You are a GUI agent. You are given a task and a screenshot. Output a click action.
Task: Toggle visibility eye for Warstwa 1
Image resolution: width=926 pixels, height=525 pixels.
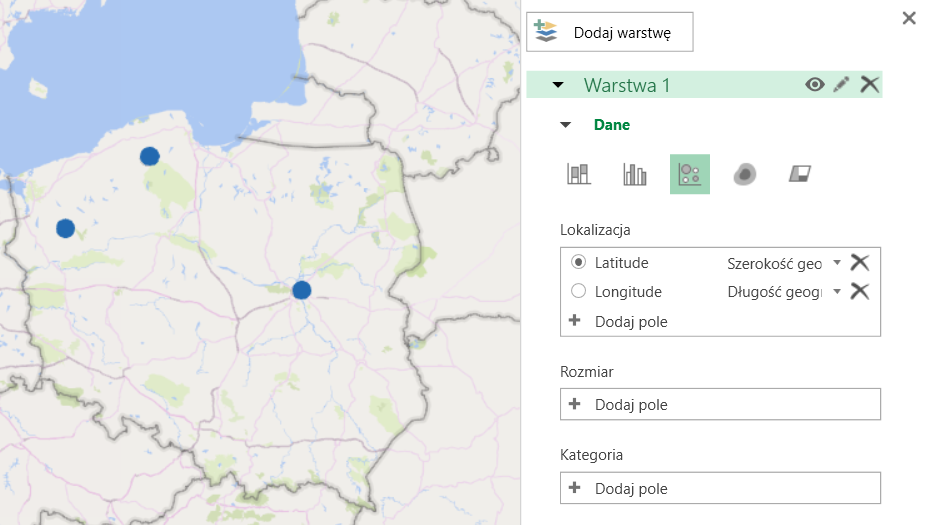pyautogui.click(x=815, y=85)
